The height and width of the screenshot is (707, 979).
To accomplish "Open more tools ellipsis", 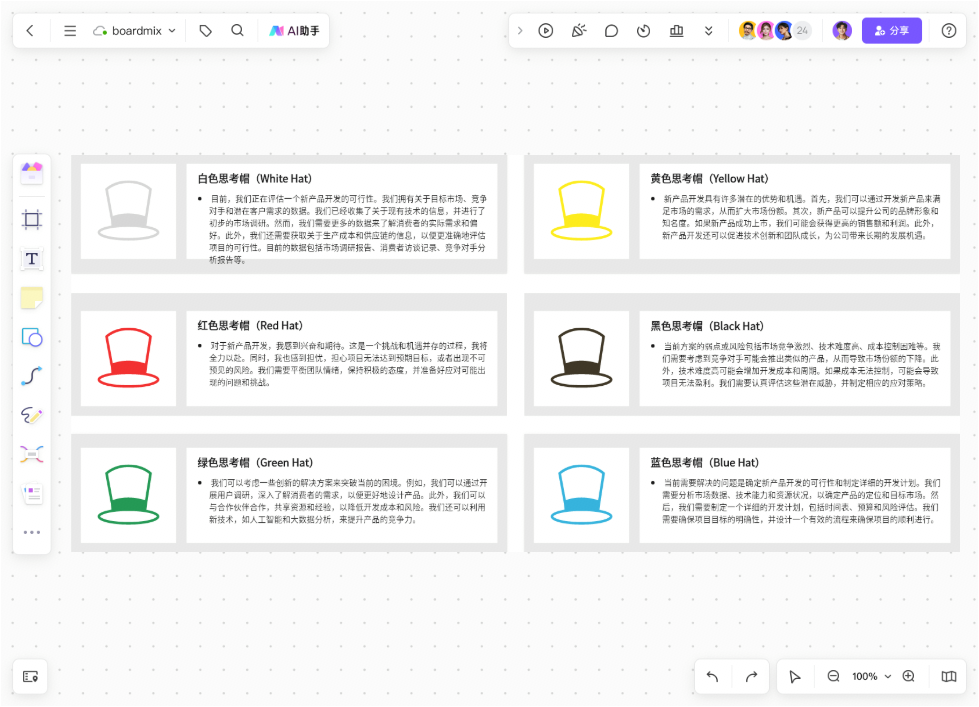I will (32, 533).
